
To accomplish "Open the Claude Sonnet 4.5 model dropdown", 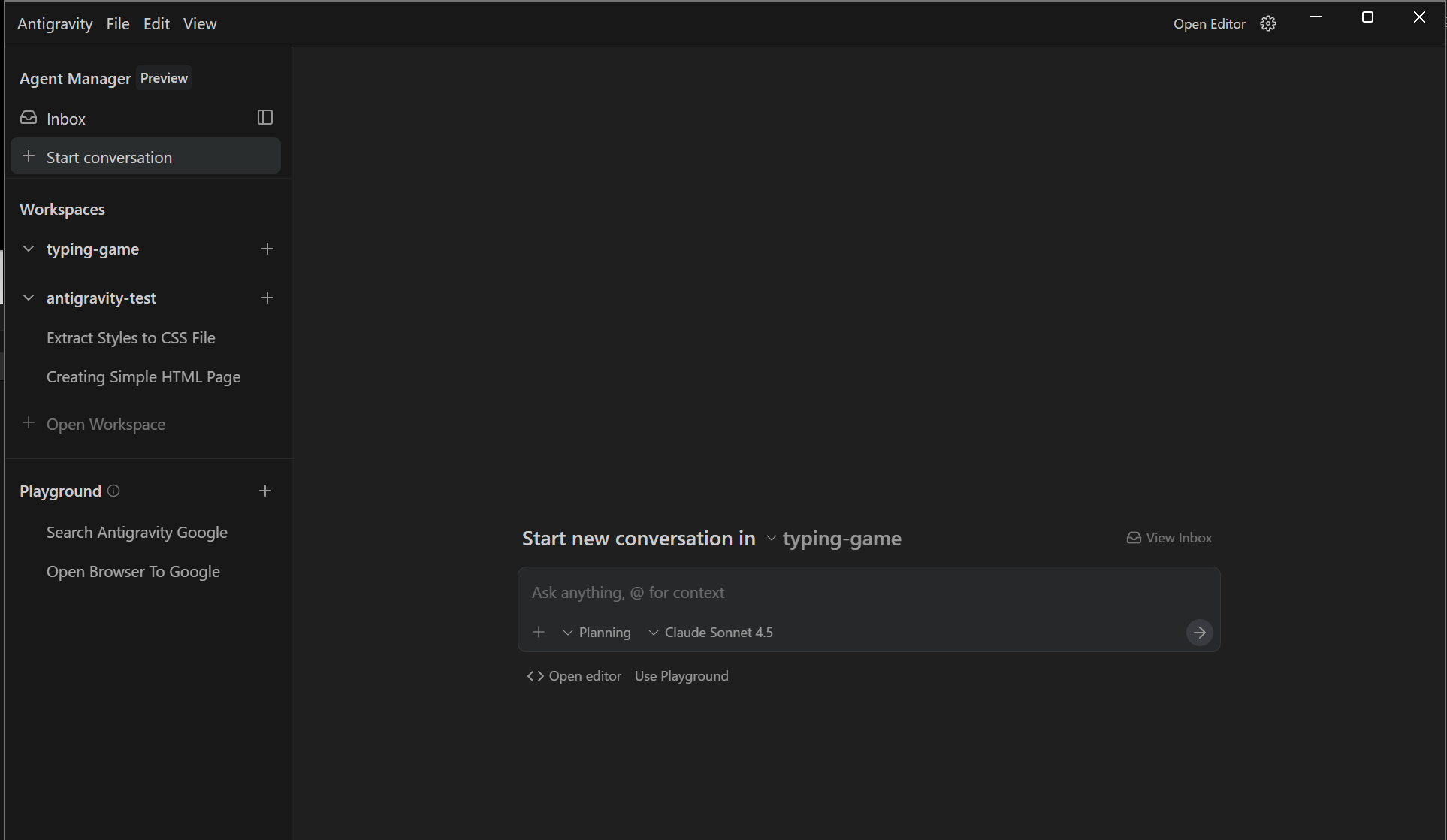I will pyautogui.click(x=711, y=633).
